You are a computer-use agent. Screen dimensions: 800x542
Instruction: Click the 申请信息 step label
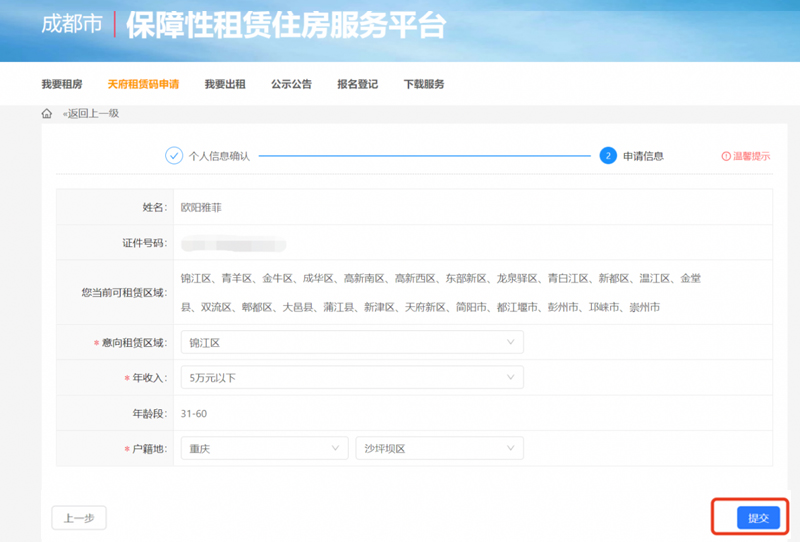(x=643, y=156)
